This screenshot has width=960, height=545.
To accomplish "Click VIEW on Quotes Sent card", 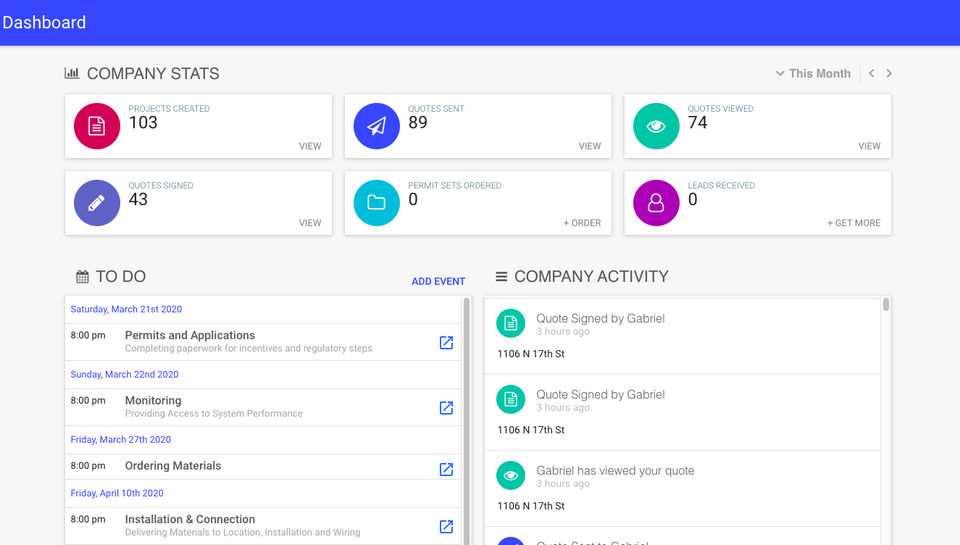I will click(x=590, y=146).
